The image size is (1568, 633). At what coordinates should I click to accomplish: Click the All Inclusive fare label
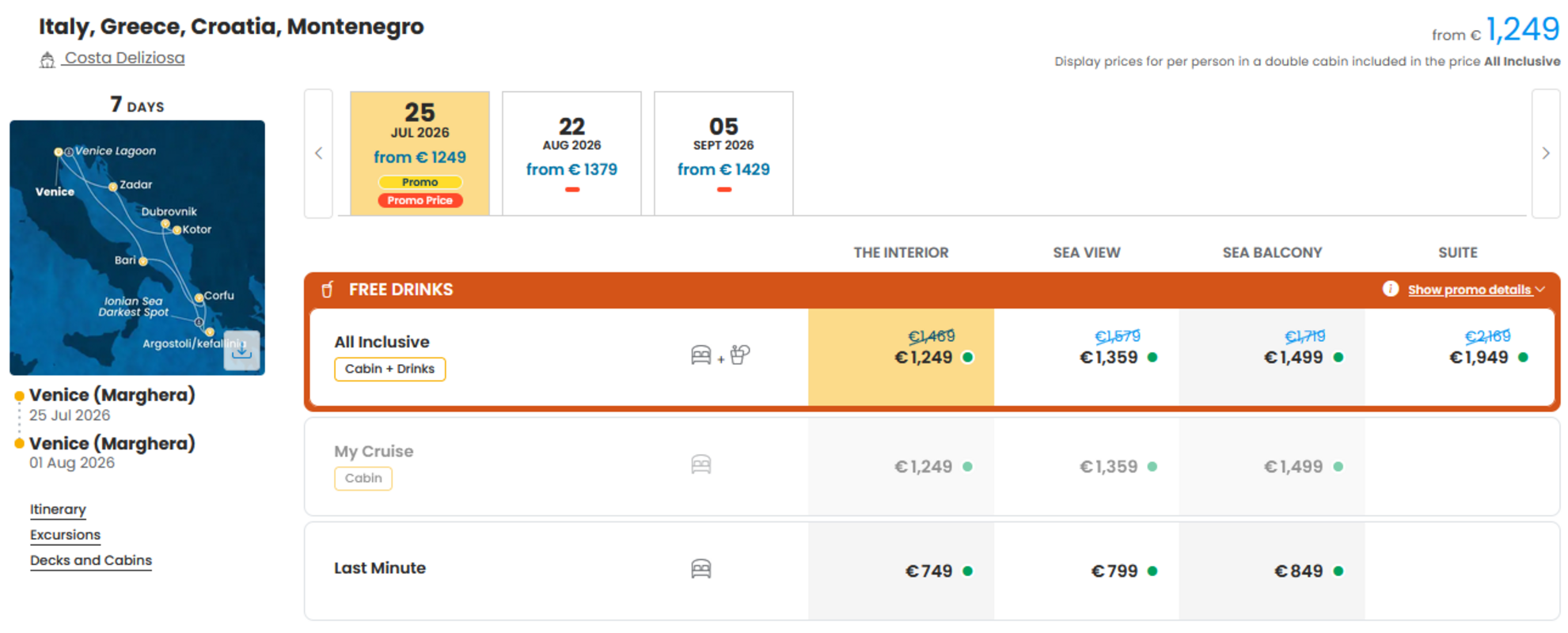[382, 342]
